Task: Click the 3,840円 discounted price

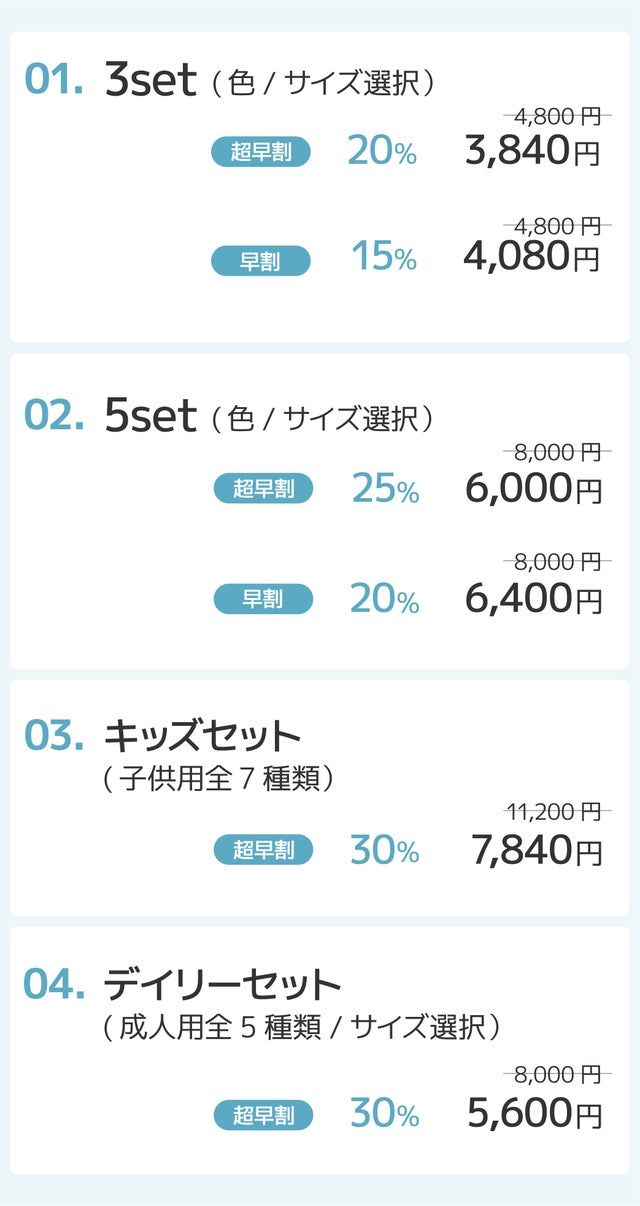Action: pos(532,151)
